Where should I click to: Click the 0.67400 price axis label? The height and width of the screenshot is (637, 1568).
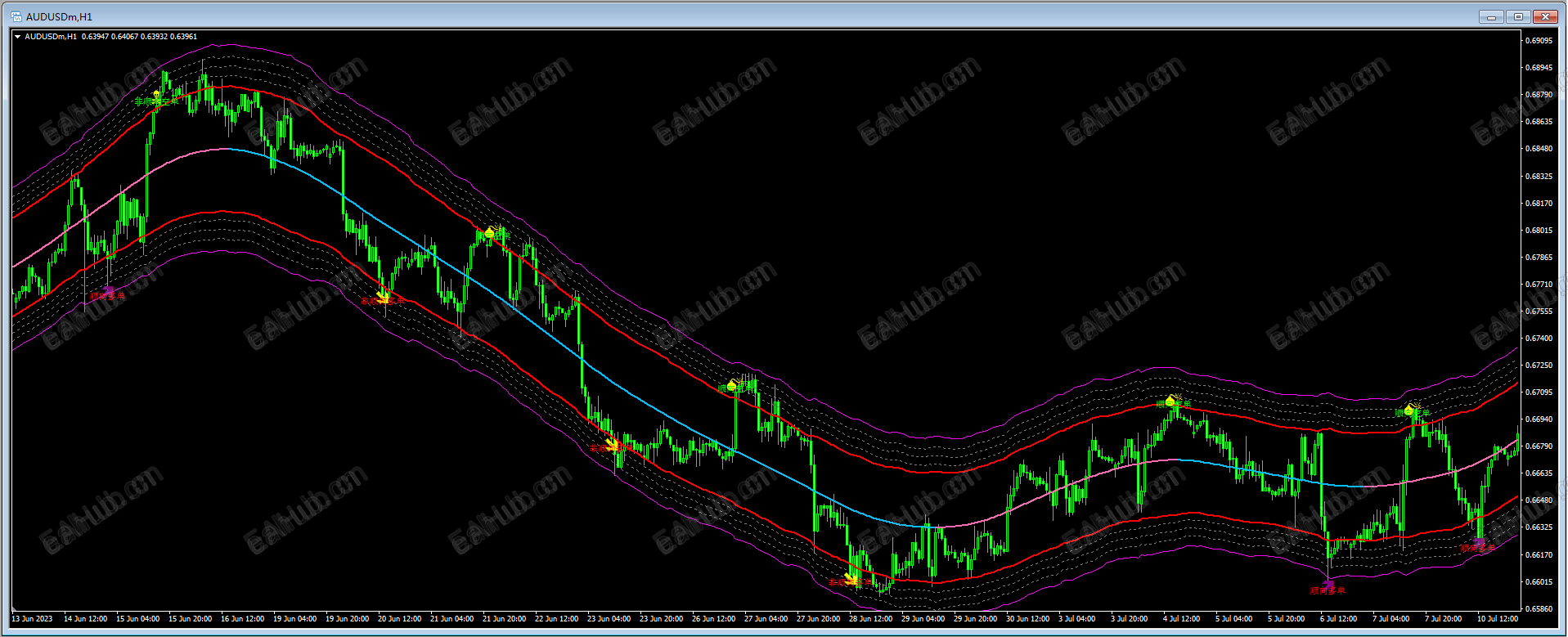pos(1539,339)
